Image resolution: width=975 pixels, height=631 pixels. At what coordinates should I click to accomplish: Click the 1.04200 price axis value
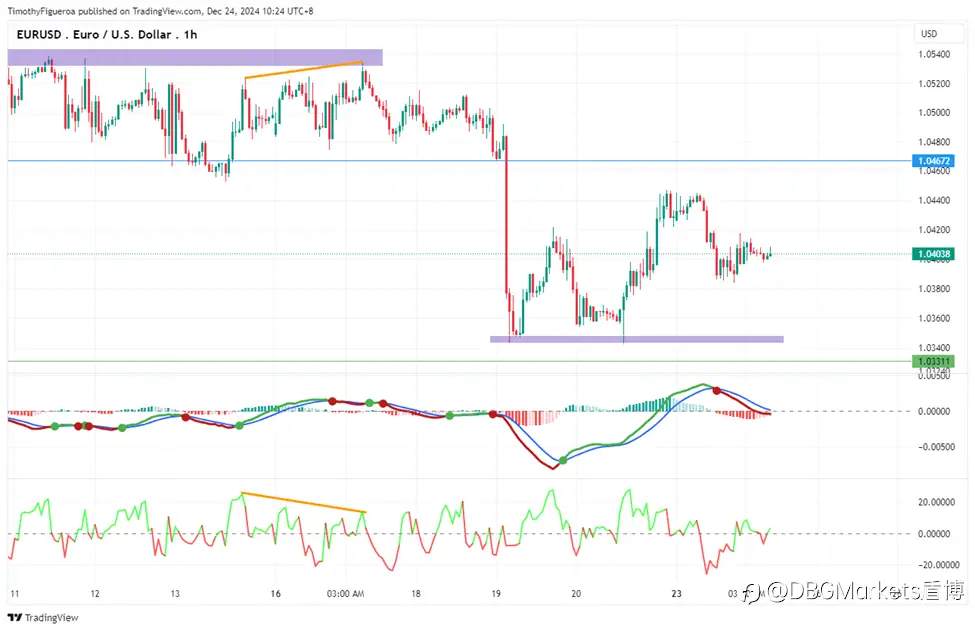[934, 230]
